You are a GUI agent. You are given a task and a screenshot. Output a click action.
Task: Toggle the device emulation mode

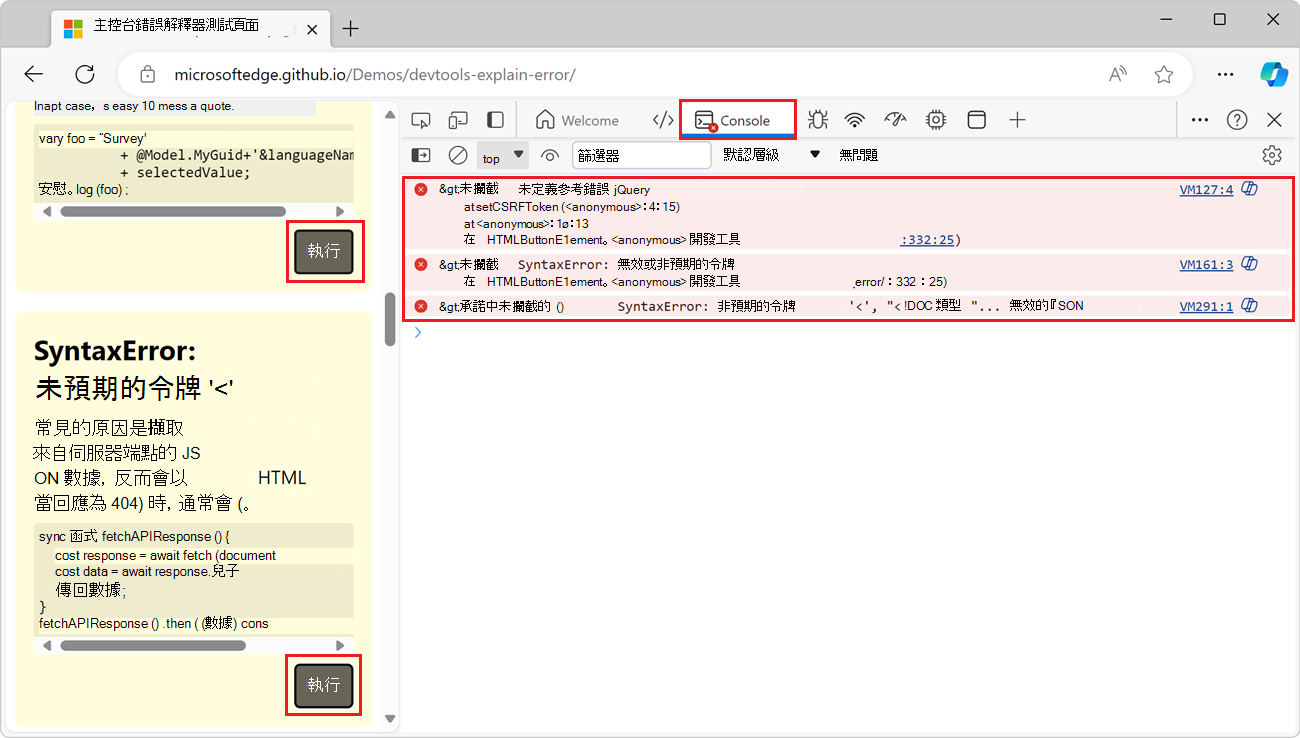(458, 119)
